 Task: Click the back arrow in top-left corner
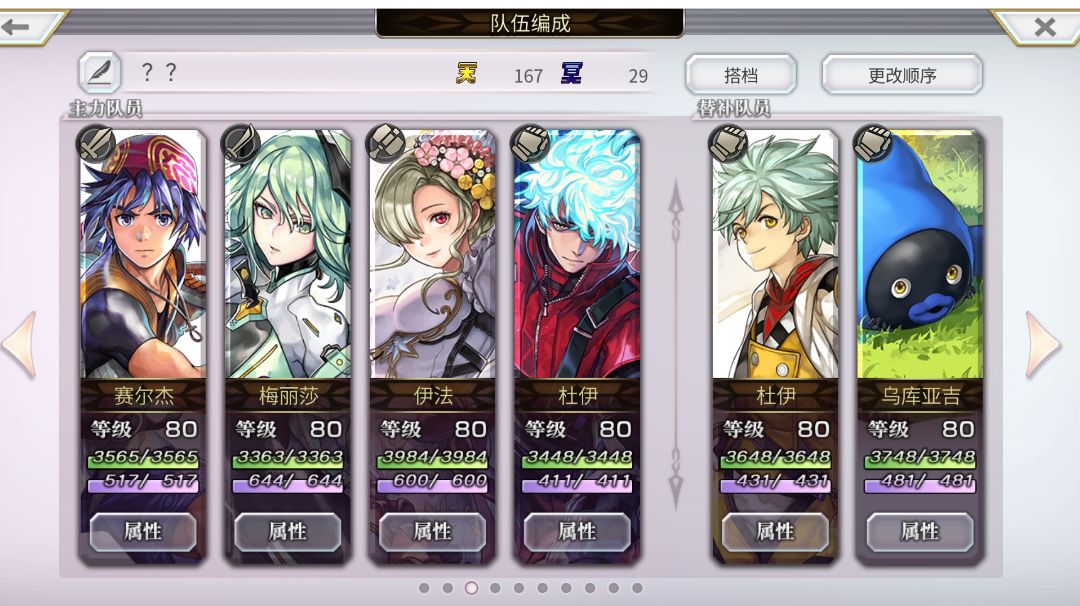point(17,28)
